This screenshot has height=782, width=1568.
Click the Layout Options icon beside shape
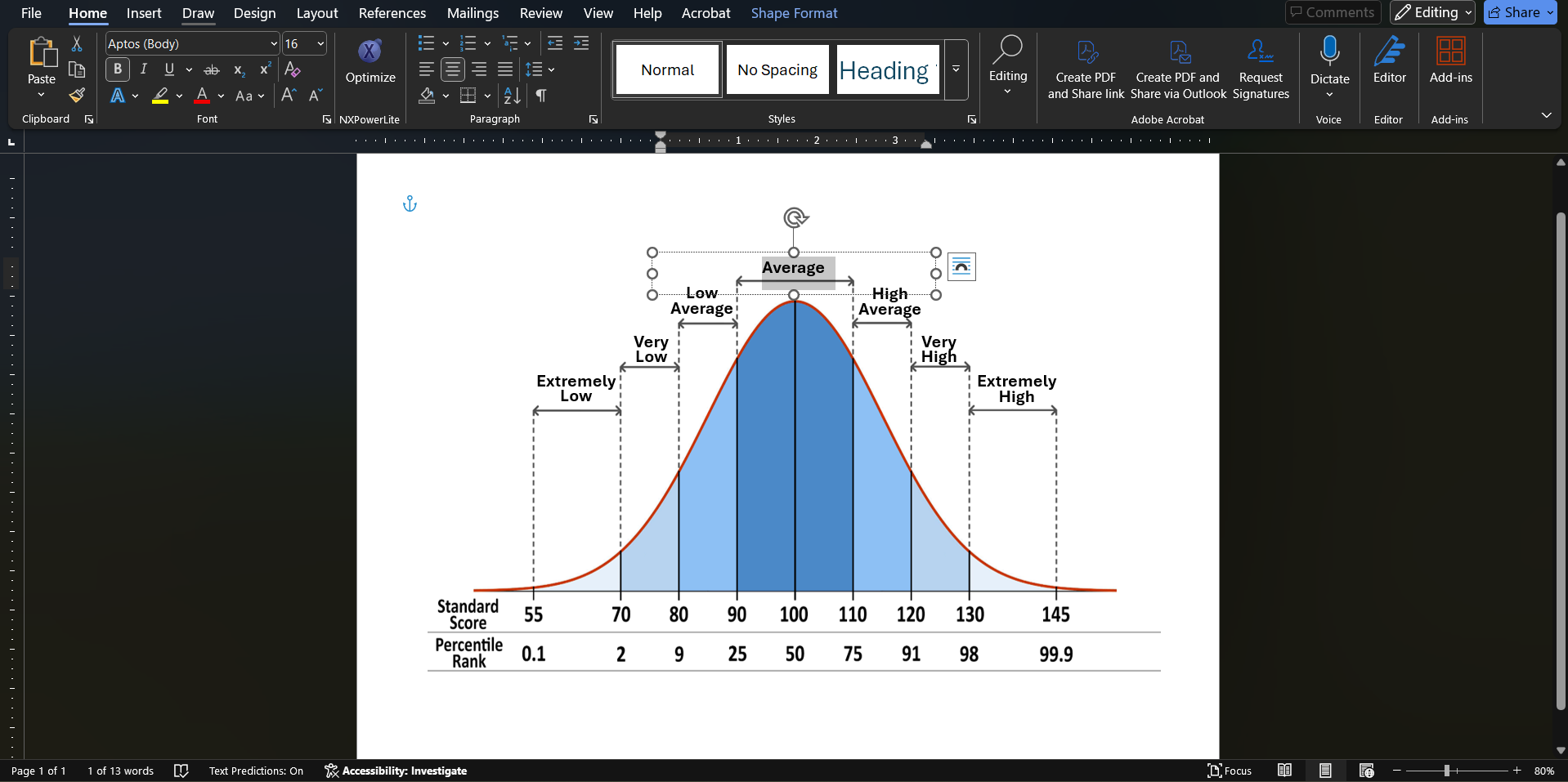(x=961, y=267)
